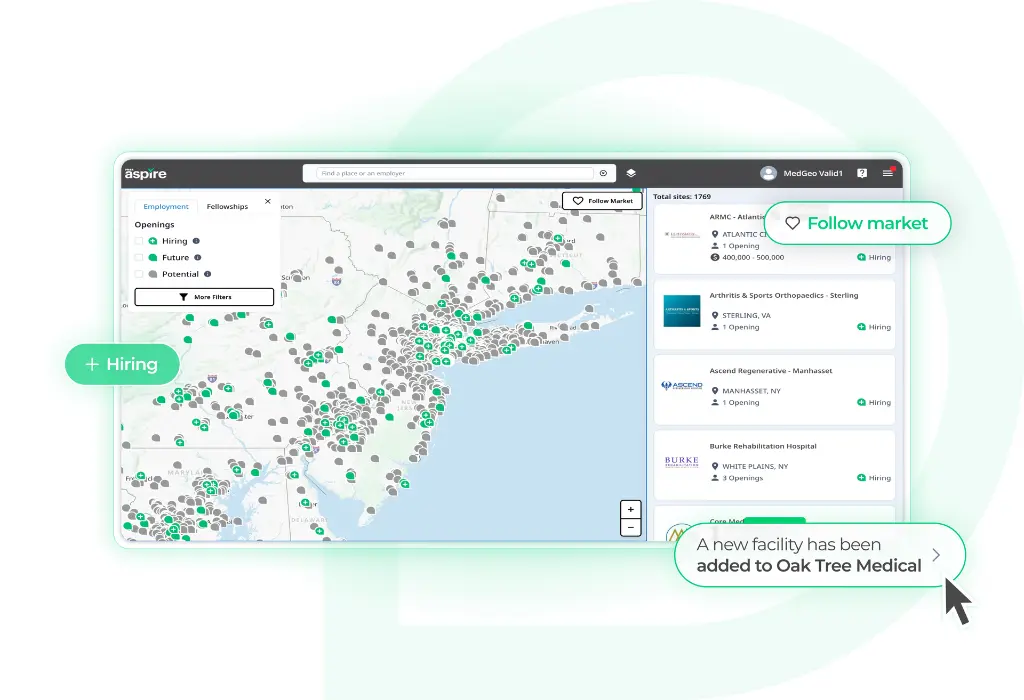Check the Future openings checkbox
Image resolution: width=1024 pixels, height=700 pixels.
point(139,257)
